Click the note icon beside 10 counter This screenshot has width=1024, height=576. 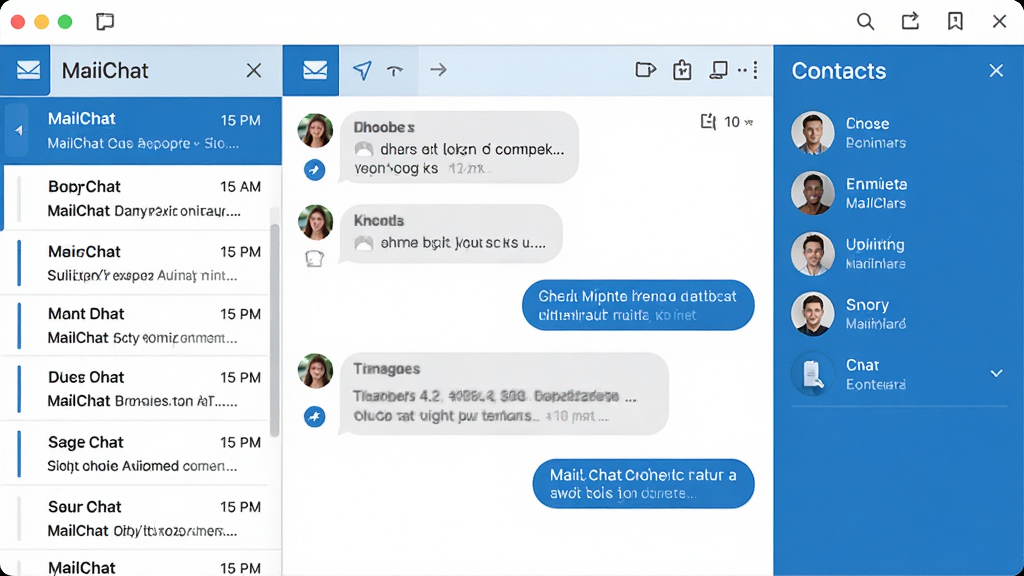[x=708, y=121]
